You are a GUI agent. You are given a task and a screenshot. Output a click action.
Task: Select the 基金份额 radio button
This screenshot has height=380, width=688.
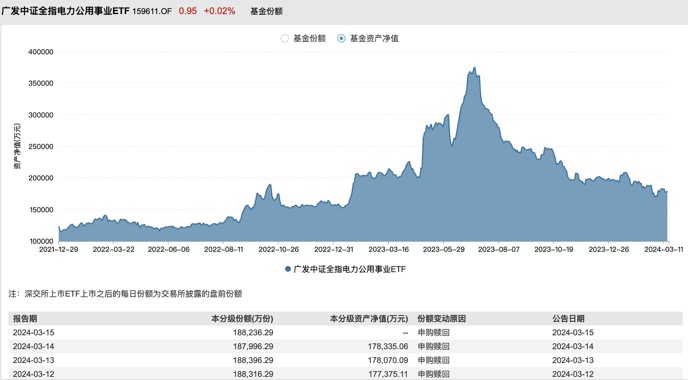(x=285, y=39)
